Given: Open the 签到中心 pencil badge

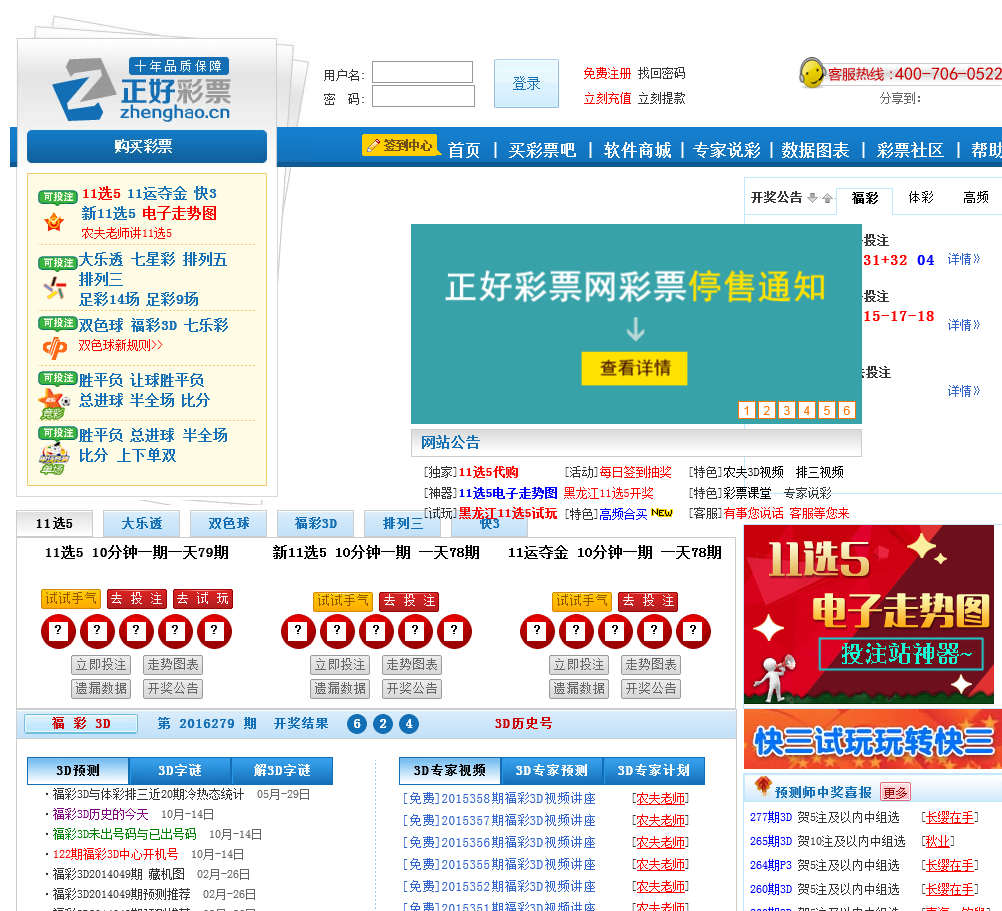Looking at the screenshot, I should 400,145.
